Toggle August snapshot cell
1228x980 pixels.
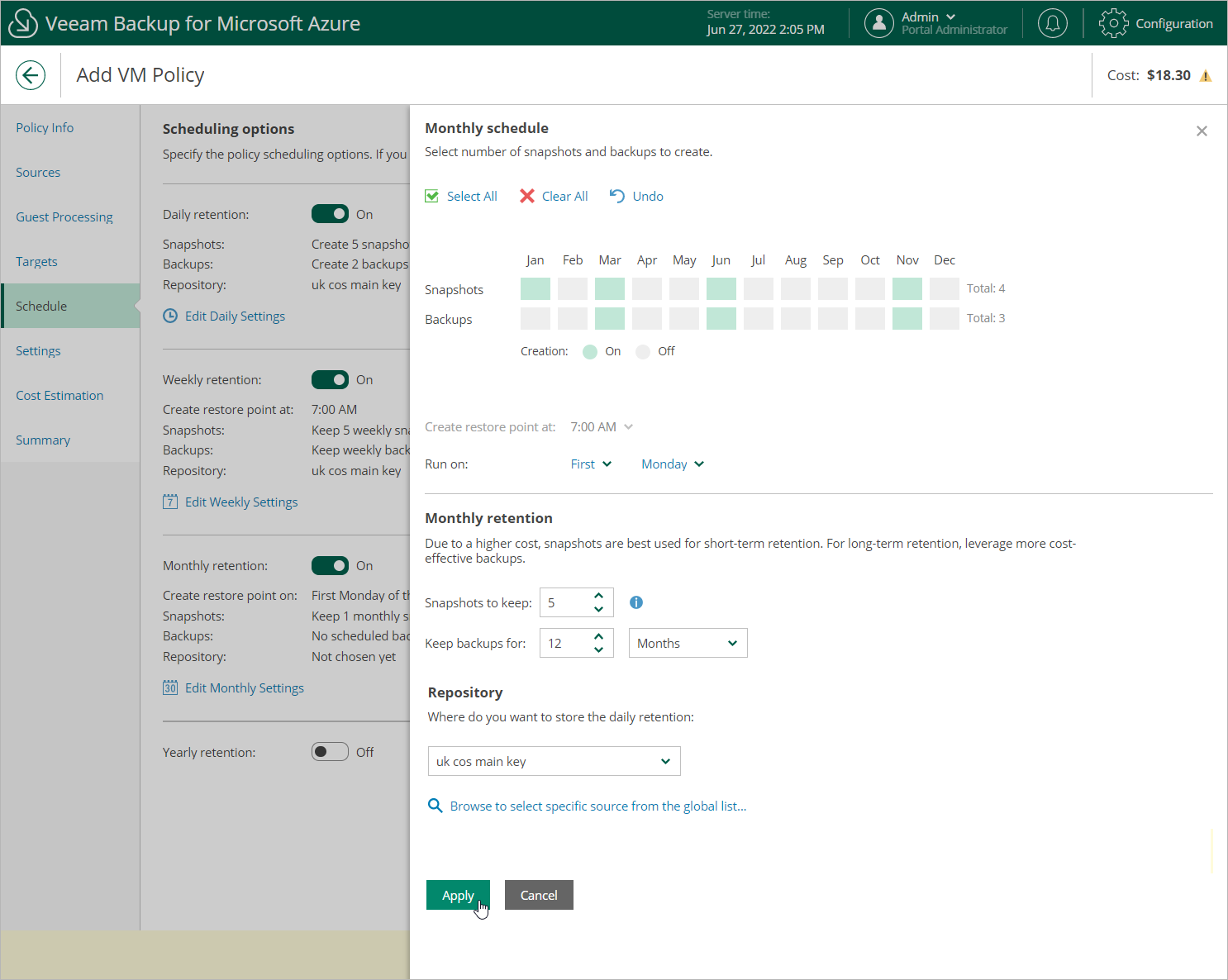796,289
